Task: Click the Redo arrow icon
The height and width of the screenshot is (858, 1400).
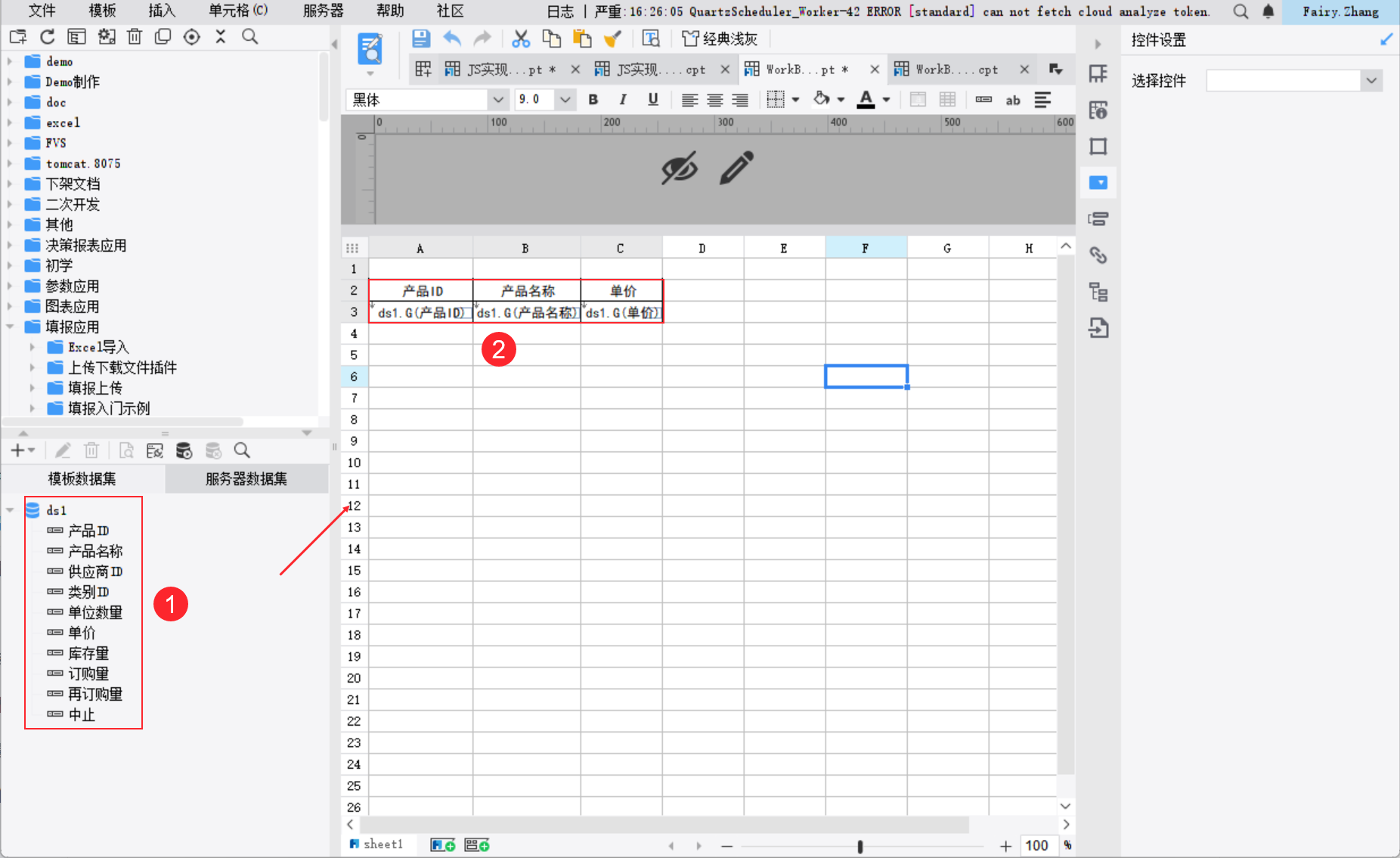Action: pos(482,39)
